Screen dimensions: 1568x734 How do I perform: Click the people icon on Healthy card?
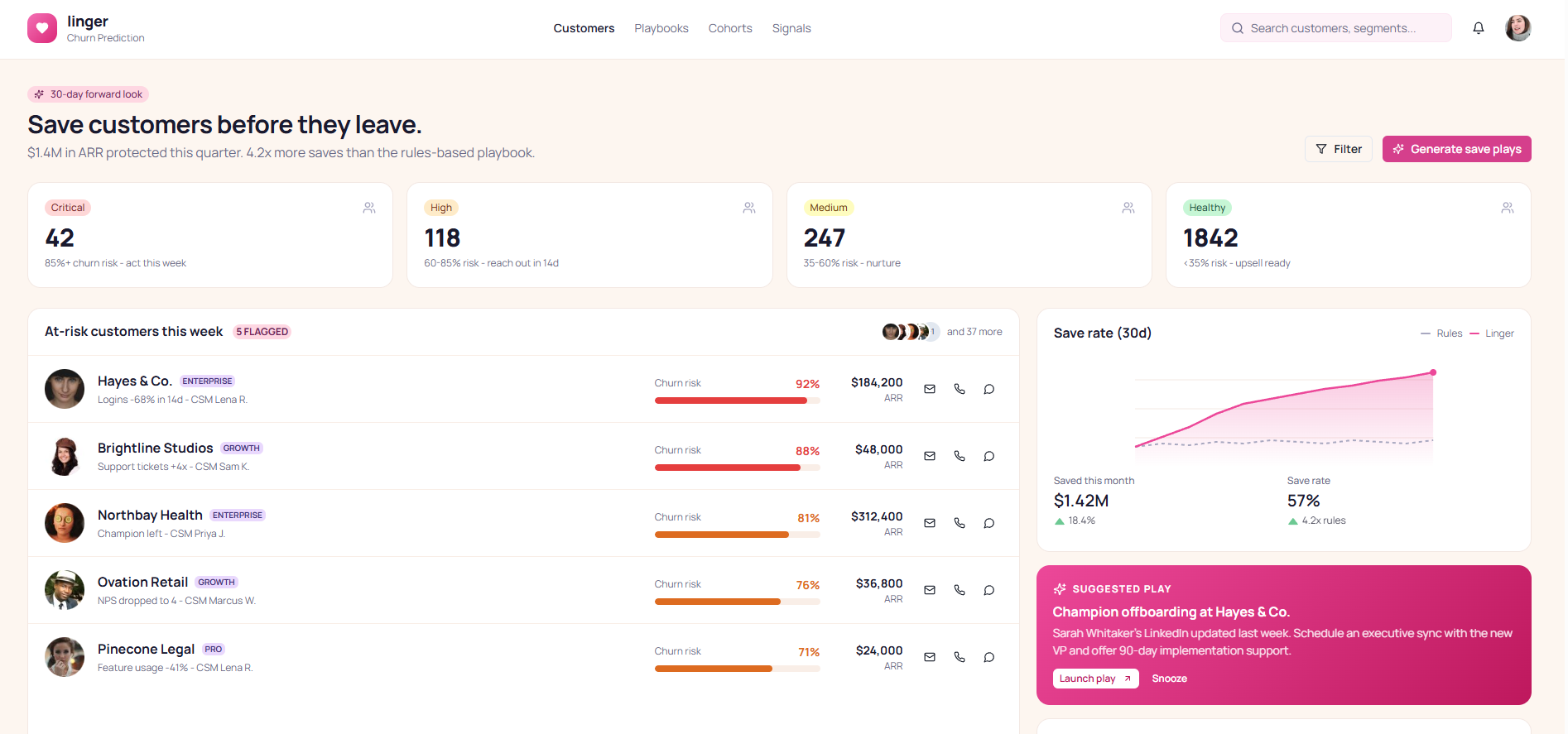pyautogui.click(x=1508, y=208)
